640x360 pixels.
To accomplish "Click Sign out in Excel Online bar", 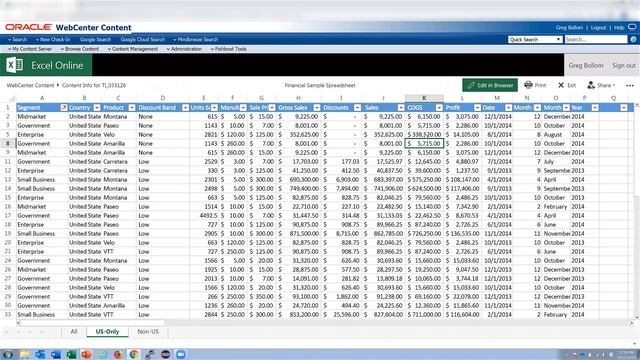I will [623, 65].
